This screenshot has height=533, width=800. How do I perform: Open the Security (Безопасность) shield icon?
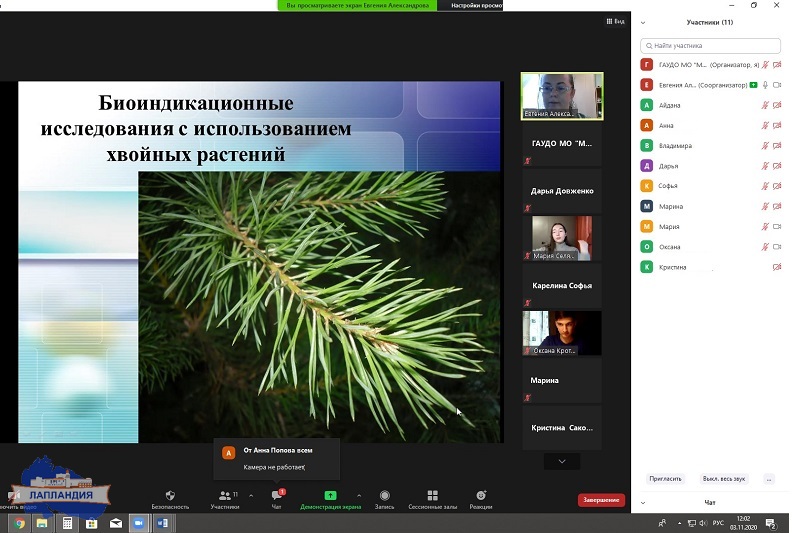[170, 495]
